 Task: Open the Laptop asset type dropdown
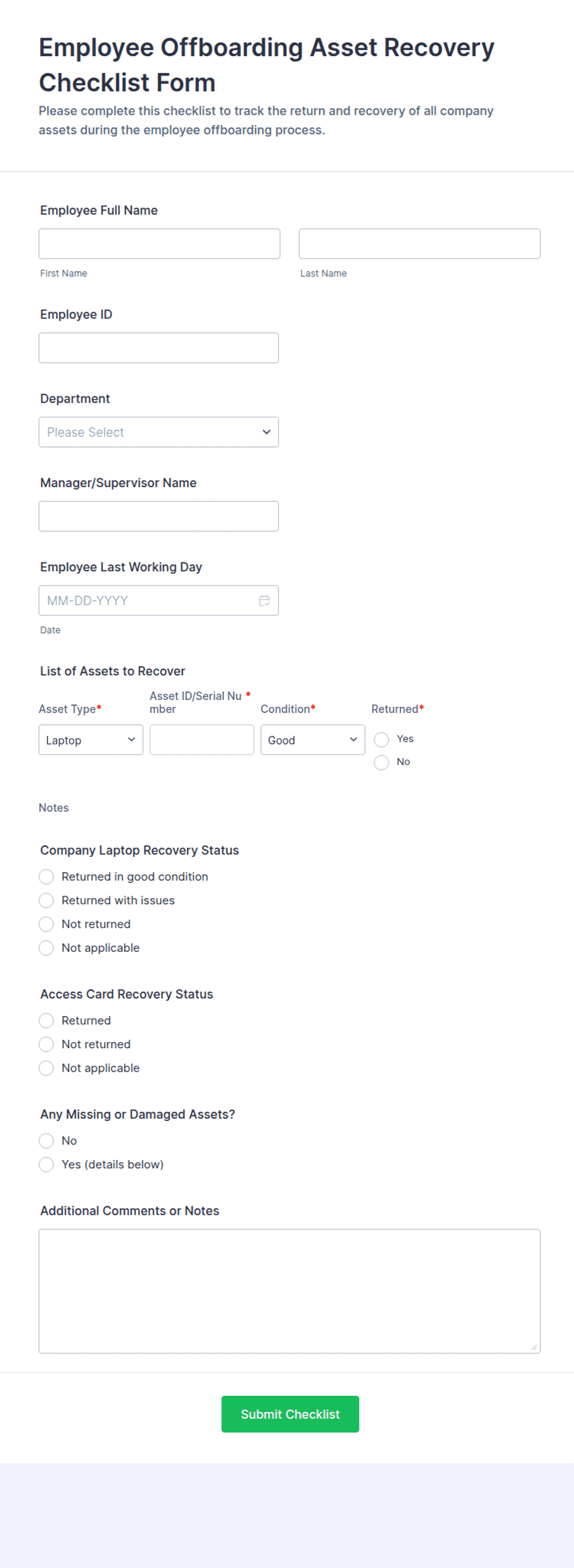(x=91, y=740)
